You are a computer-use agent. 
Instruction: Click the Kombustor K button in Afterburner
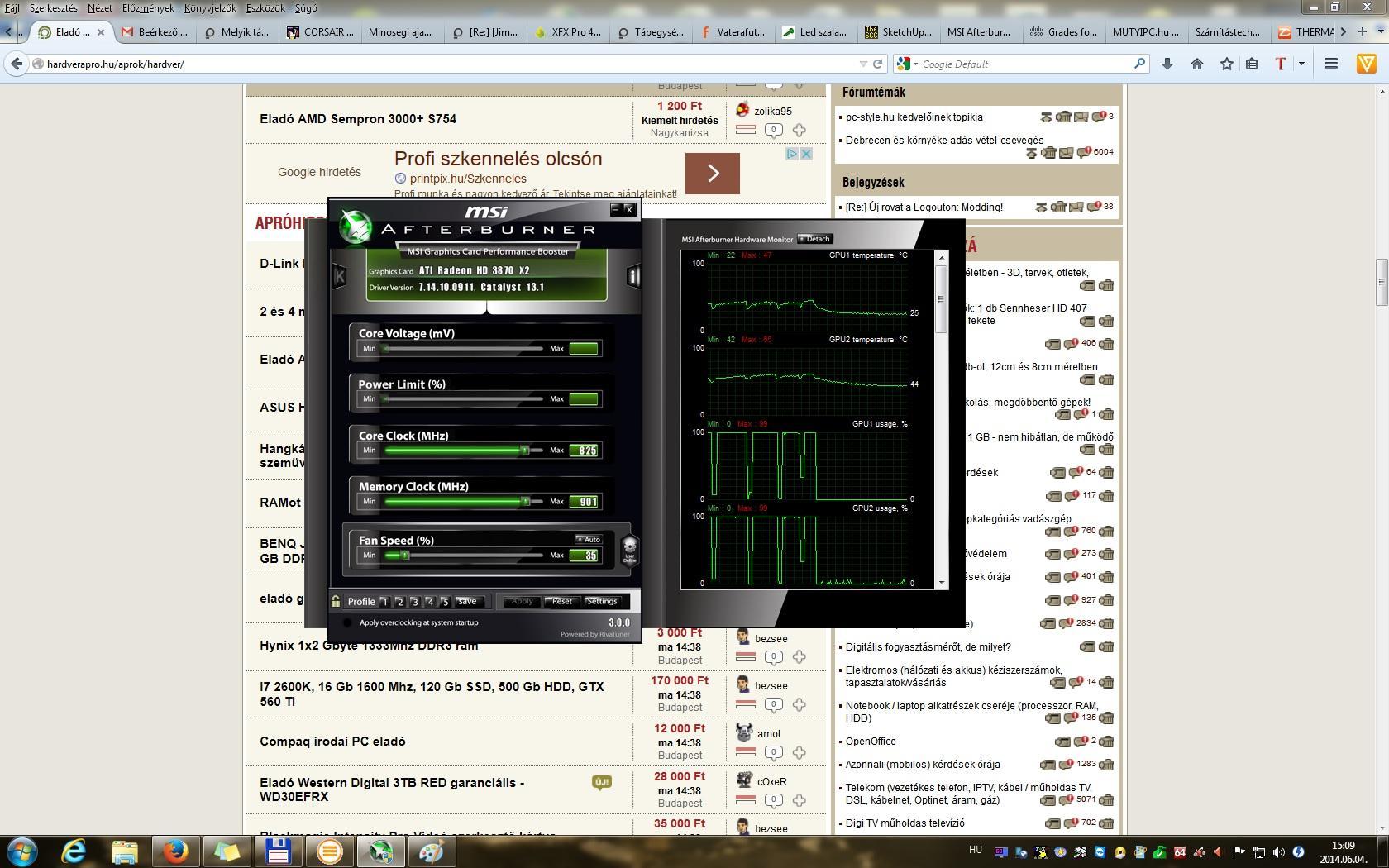click(x=339, y=276)
